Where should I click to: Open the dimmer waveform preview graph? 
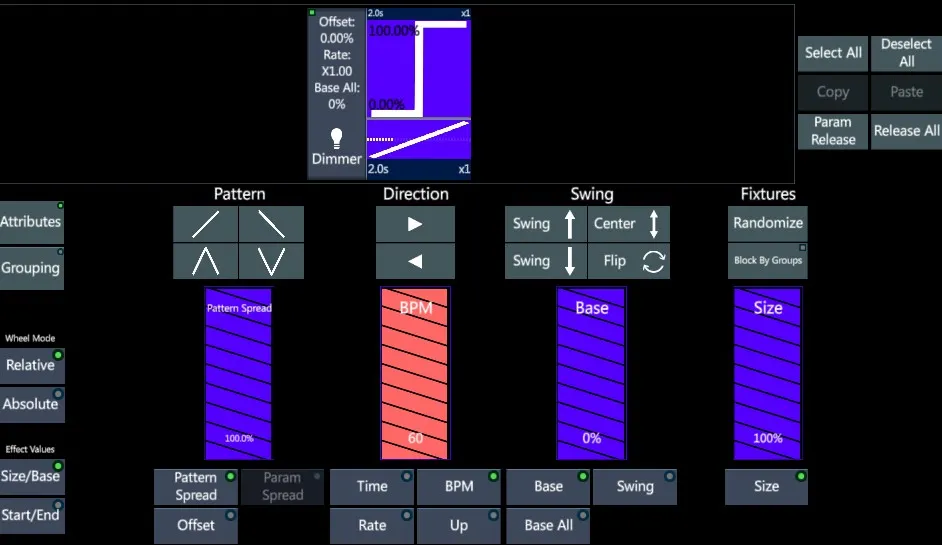tap(419, 68)
